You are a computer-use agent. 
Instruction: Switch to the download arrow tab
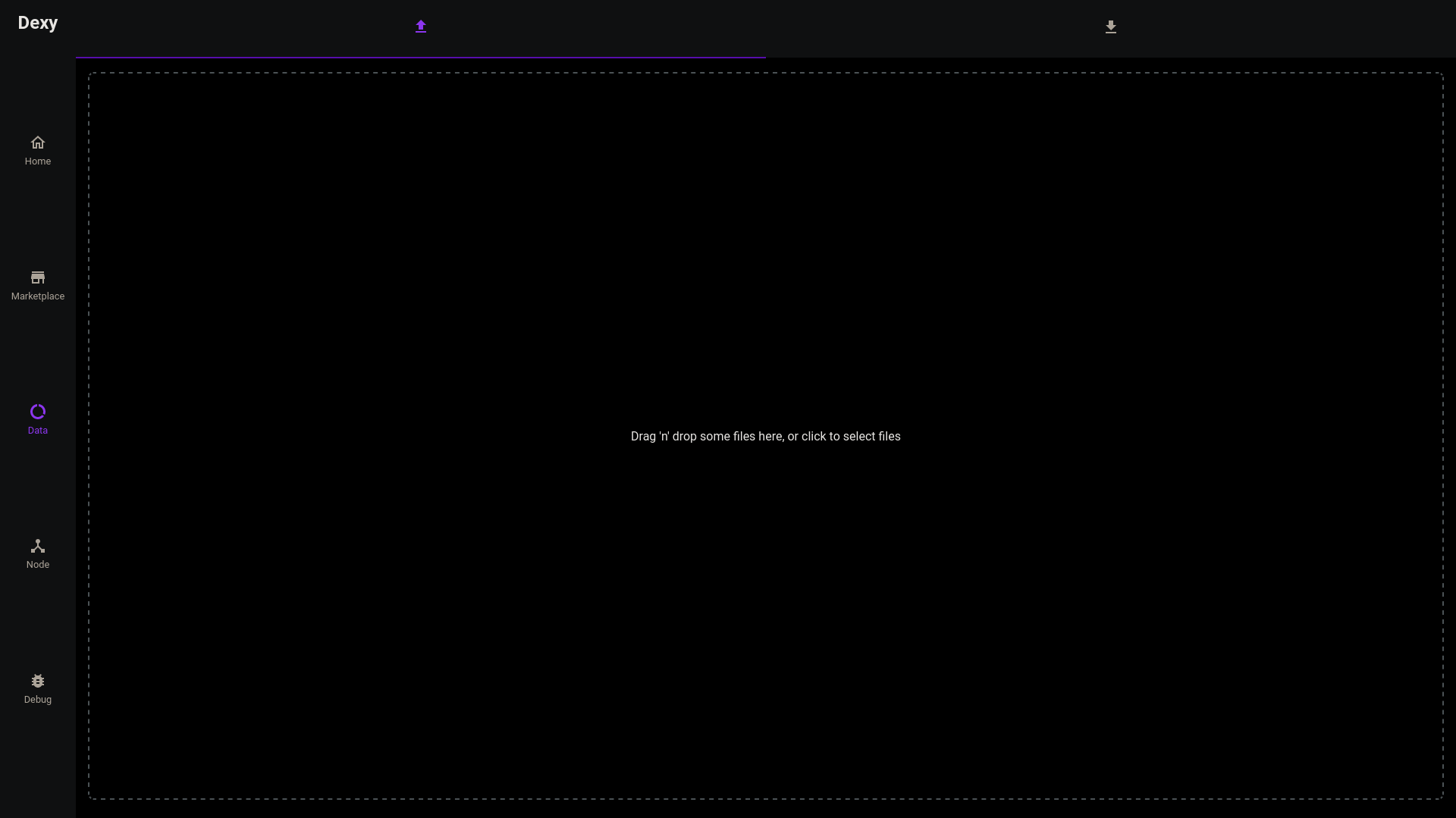pos(1110,27)
